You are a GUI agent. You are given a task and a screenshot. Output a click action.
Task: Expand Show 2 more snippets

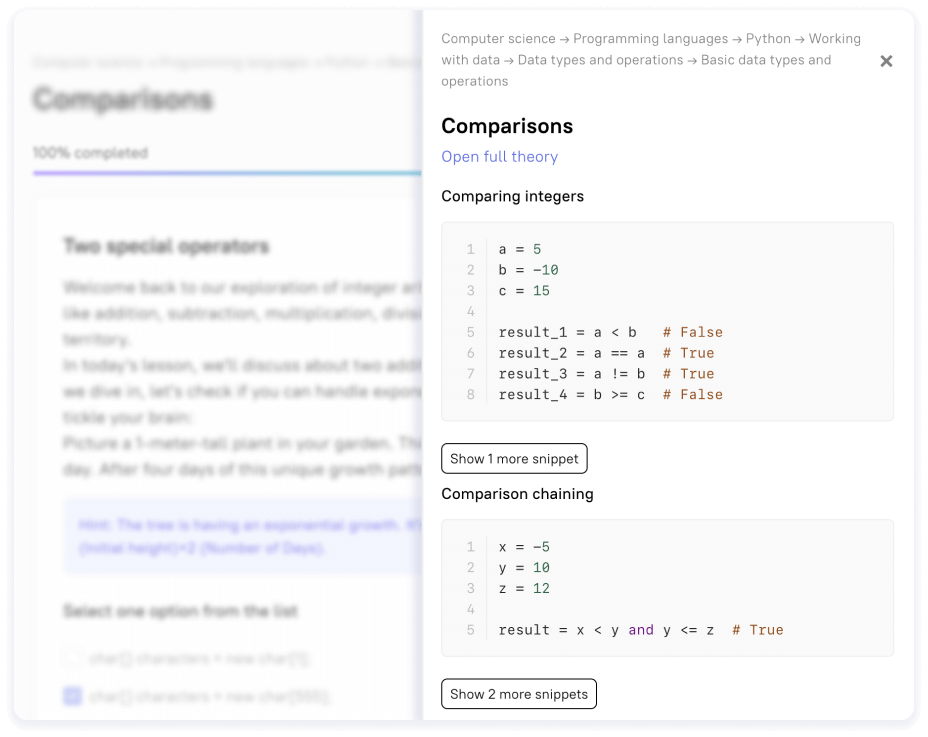click(518, 694)
